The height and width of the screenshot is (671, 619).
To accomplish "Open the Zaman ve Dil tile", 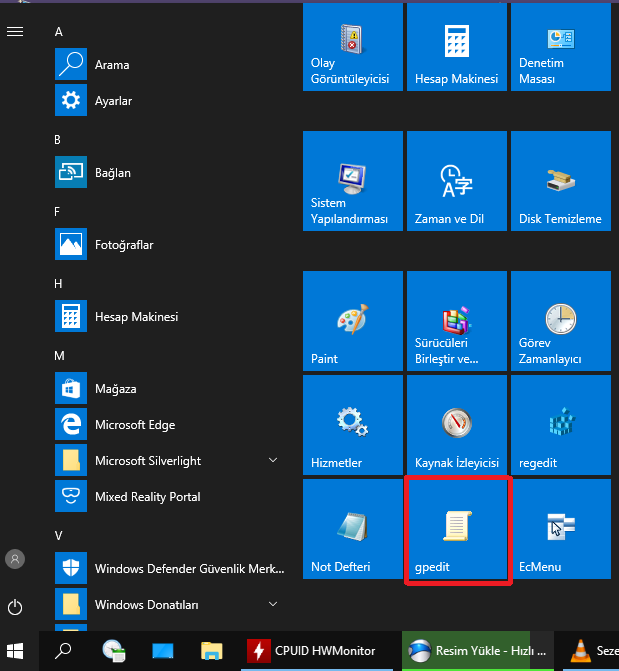I will tap(457, 181).
